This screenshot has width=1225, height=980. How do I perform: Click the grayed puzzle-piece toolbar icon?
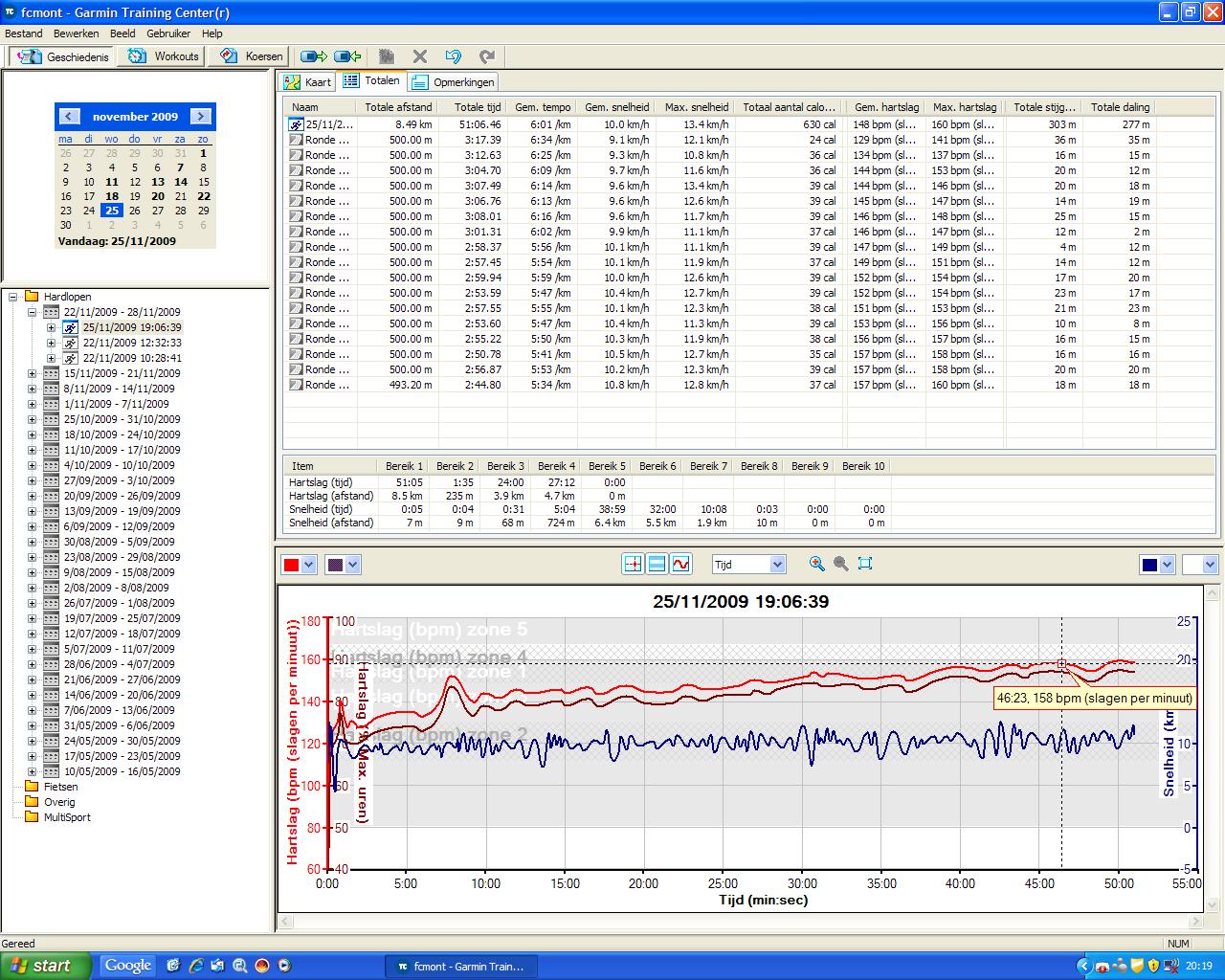387,56
